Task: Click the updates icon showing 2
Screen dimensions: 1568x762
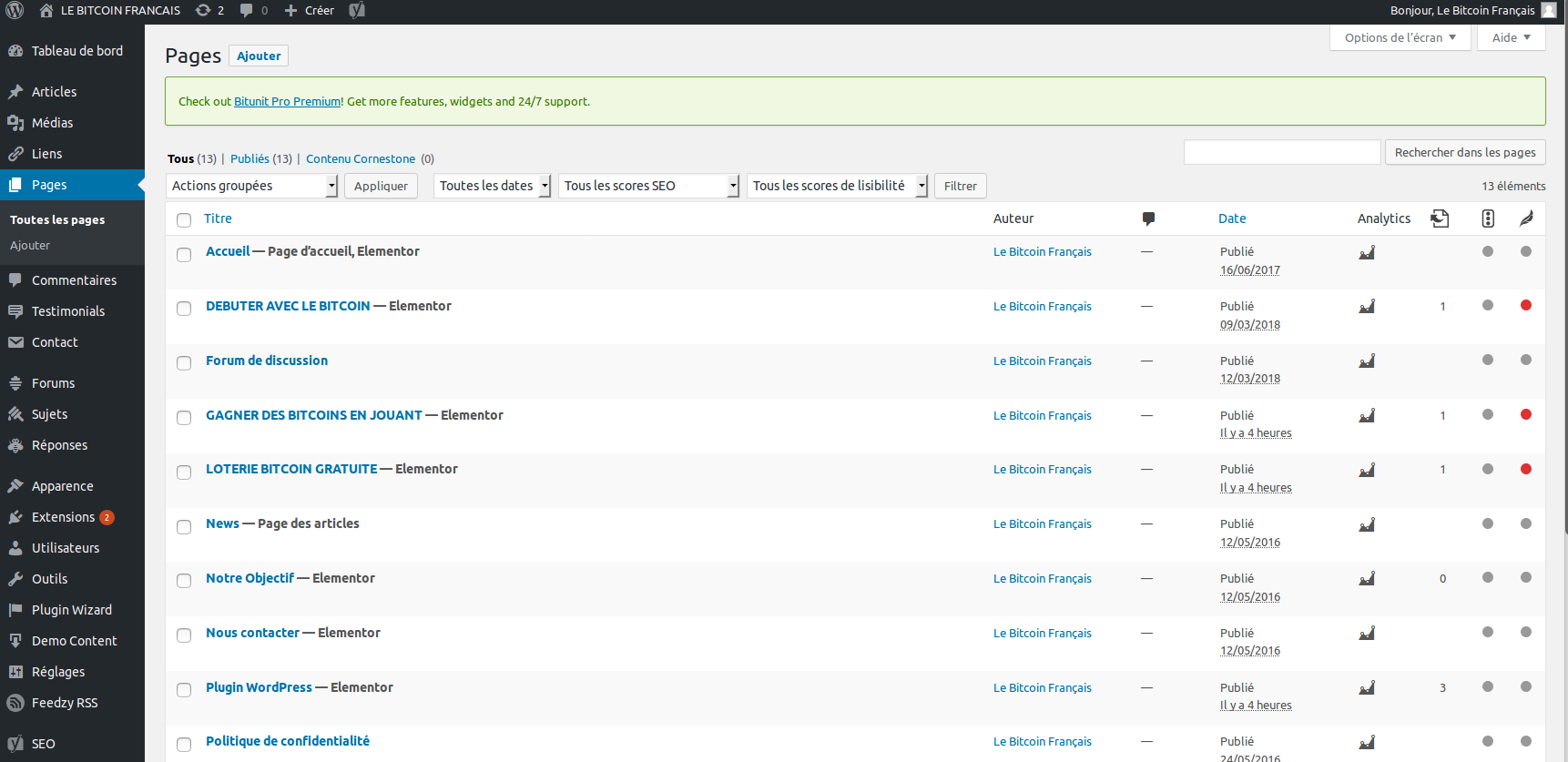Action: point(209,11)
